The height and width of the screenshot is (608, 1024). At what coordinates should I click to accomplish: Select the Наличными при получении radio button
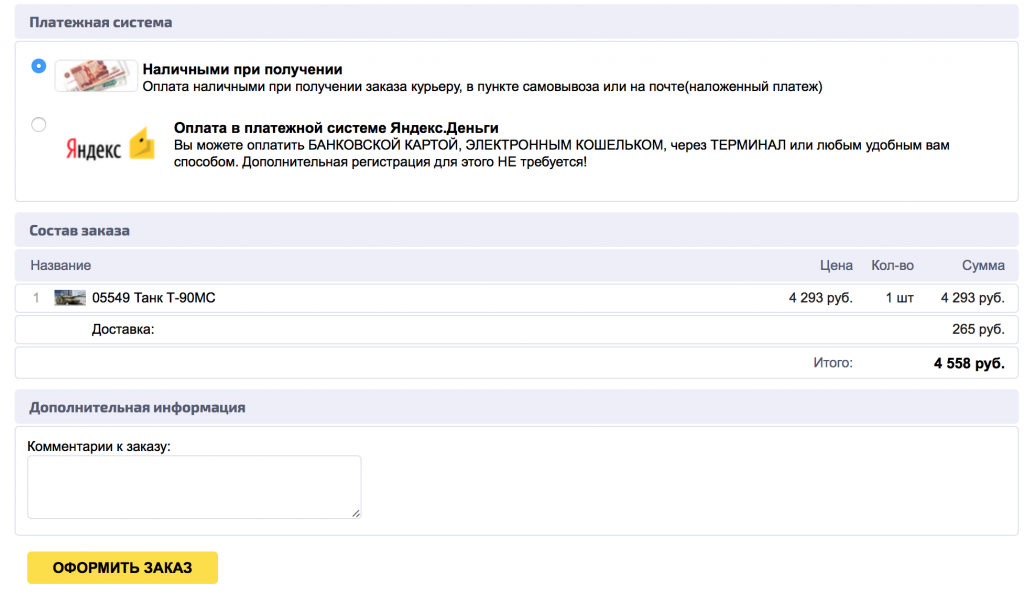click(38, 64)
